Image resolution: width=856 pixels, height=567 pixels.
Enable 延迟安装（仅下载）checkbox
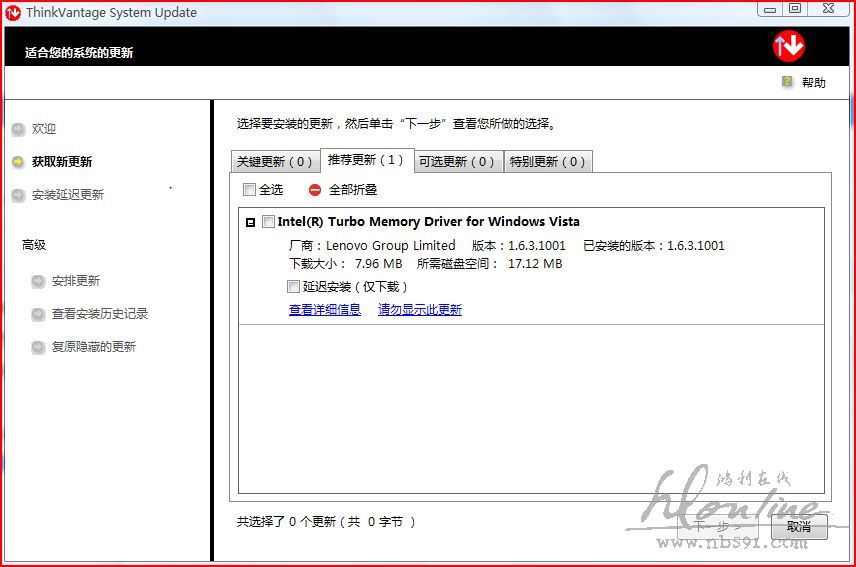[293, 287]
